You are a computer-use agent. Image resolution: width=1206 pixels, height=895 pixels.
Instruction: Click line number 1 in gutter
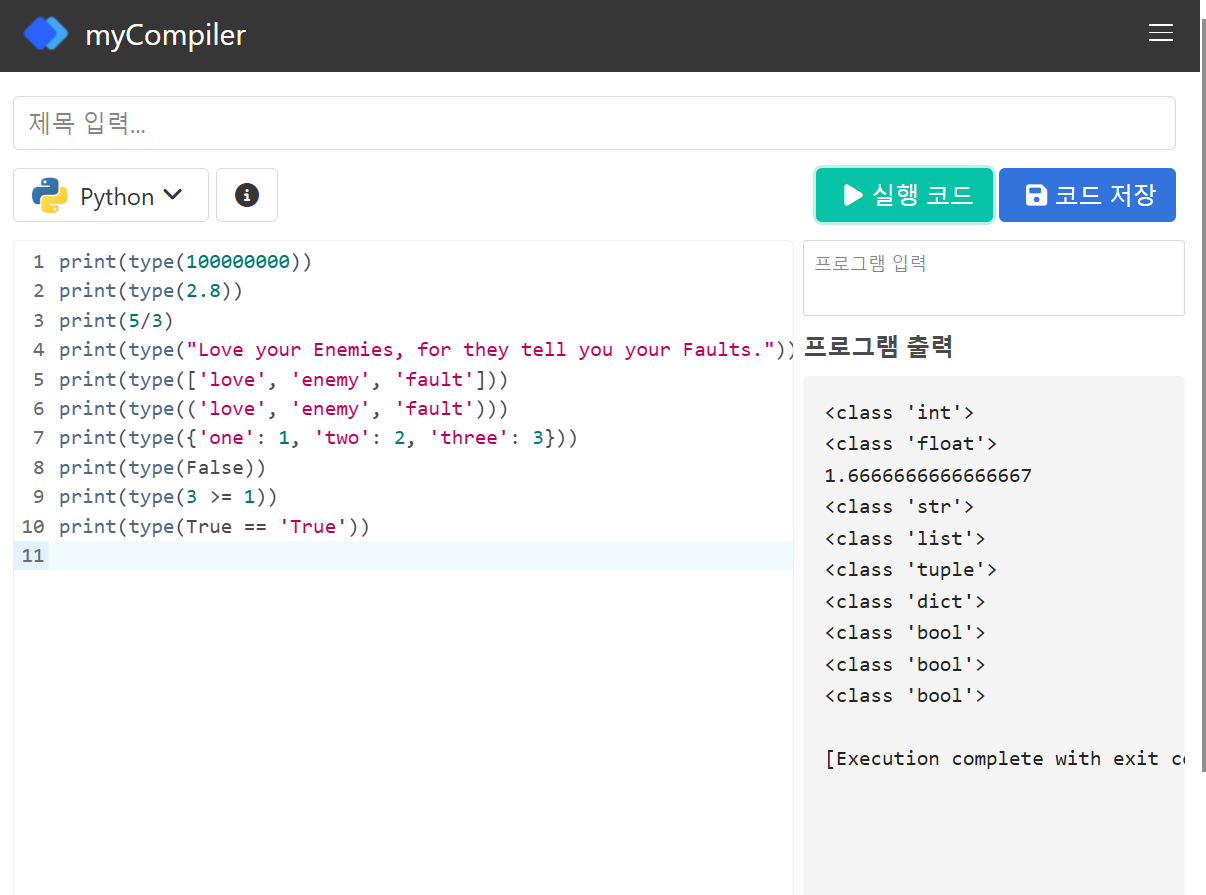tap(38, 262)
